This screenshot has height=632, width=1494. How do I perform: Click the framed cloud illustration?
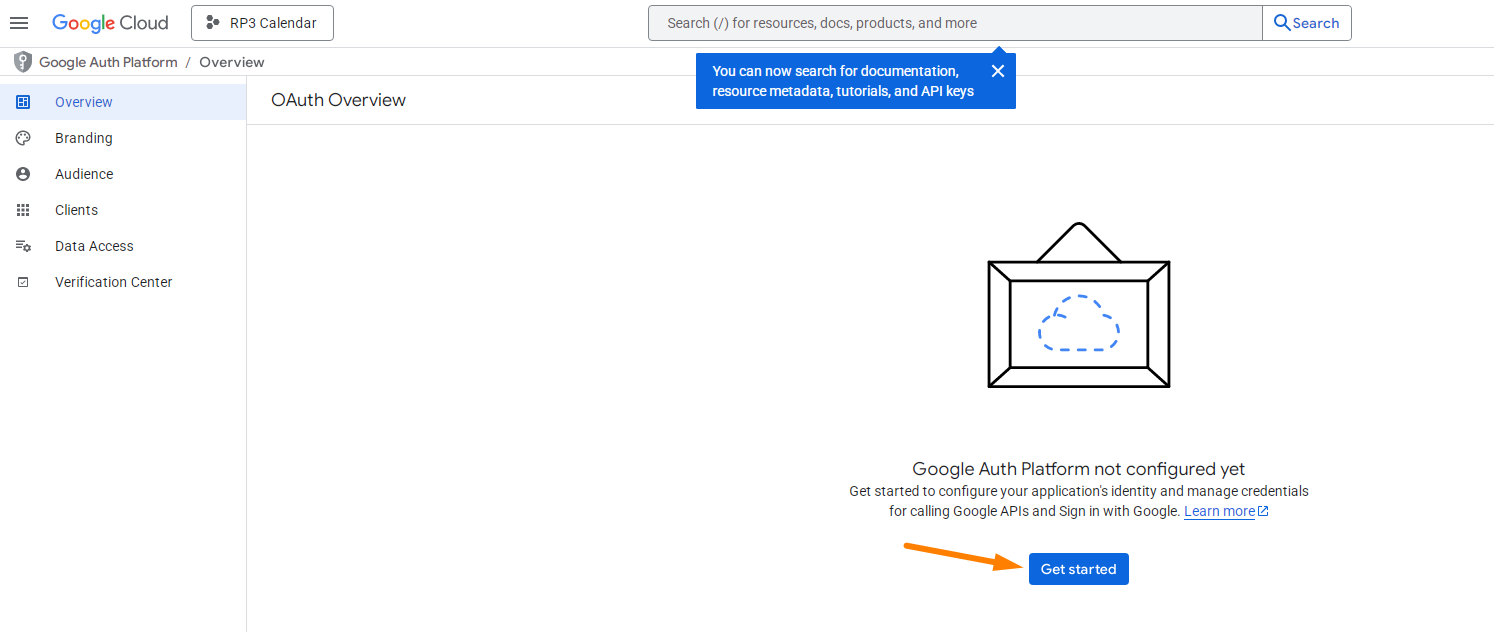1078,305
